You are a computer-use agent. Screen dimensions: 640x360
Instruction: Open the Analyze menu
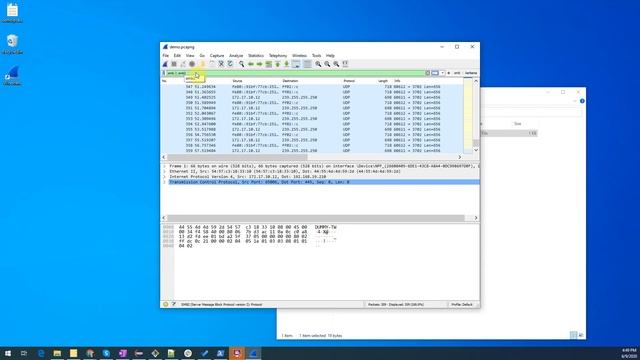pyautogui.click(x=236, y=56)
